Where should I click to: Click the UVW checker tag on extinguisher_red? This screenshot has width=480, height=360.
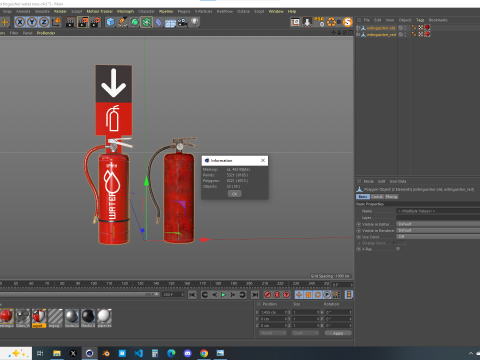(x=421, y=34)
